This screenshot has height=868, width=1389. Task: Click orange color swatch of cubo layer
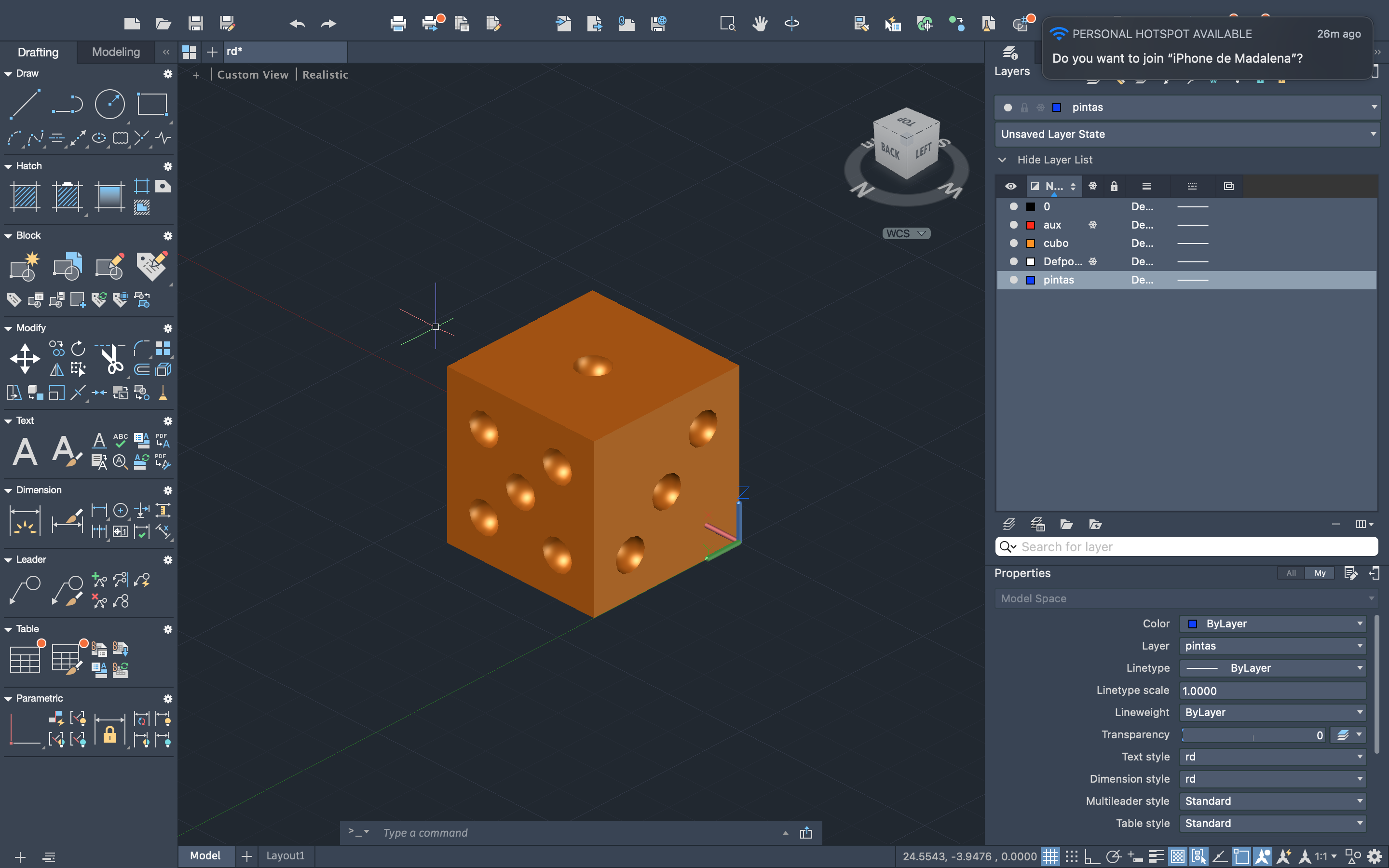1031,244
